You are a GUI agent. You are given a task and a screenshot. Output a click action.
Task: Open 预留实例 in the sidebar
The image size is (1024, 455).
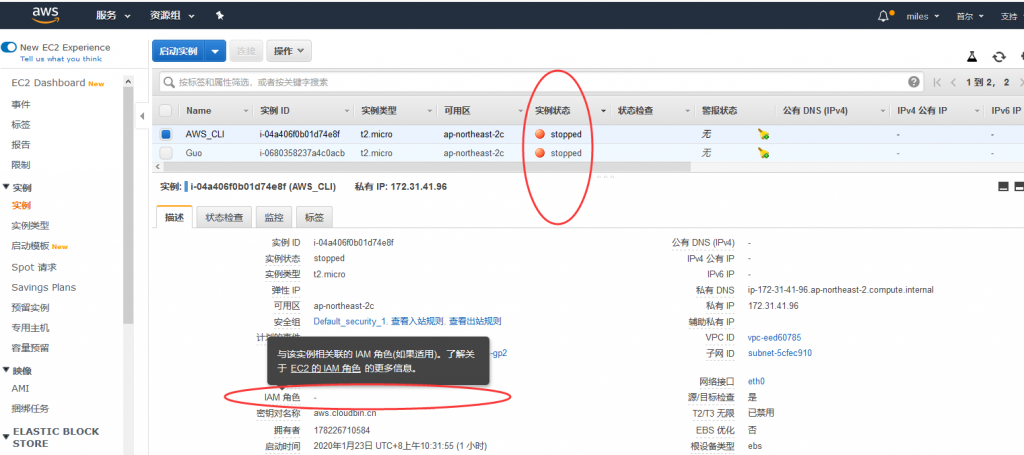30,307
